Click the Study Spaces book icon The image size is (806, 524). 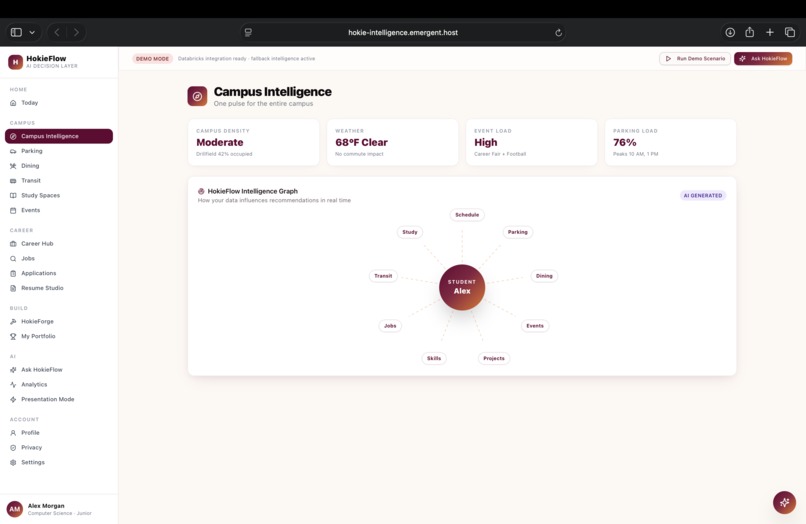[x=13, y=195]
